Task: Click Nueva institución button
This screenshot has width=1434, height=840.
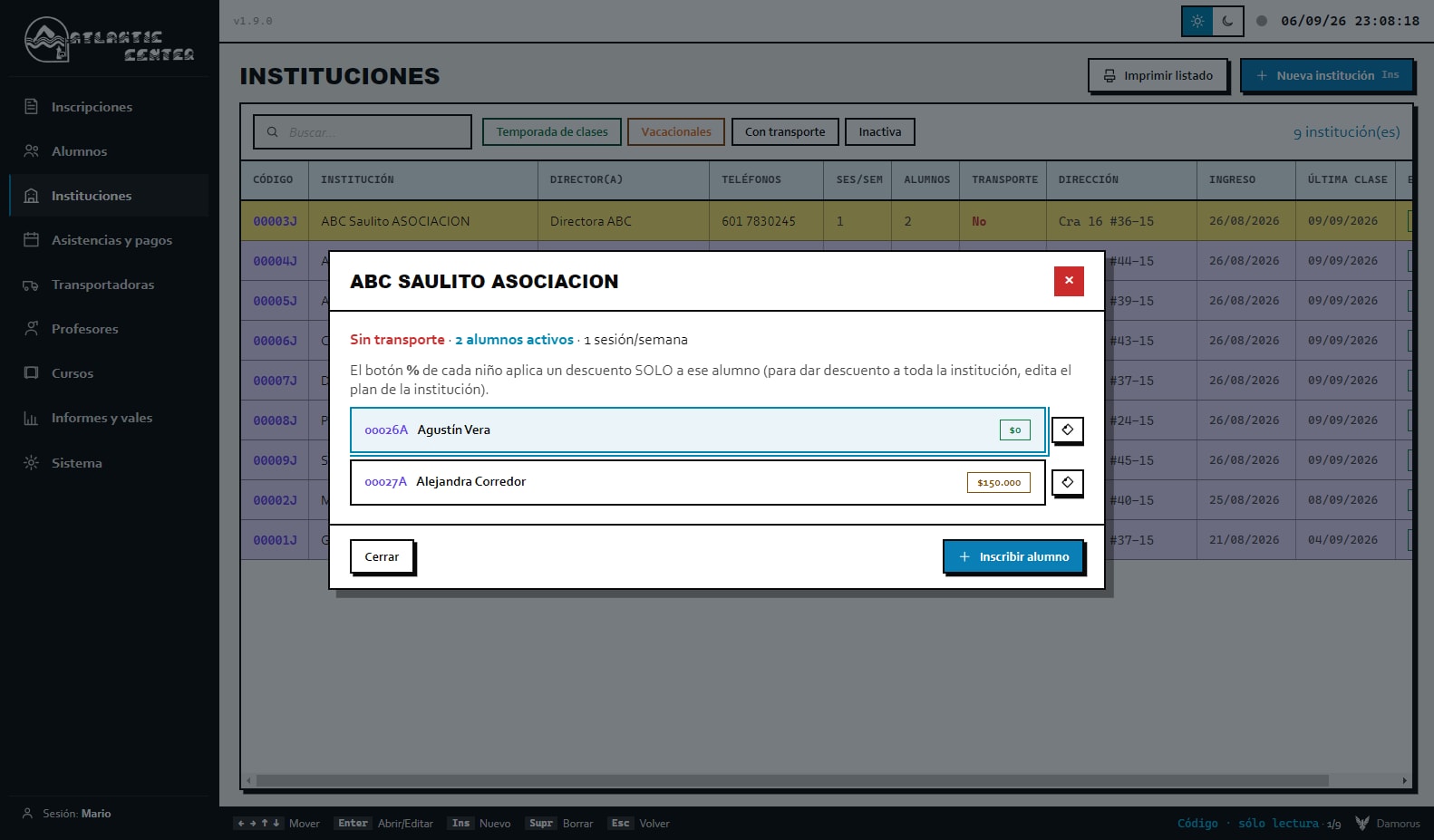Action: click(x=1327, y=75)
